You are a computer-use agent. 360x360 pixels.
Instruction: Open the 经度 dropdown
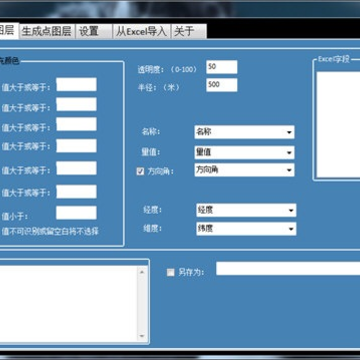[246, 210]
